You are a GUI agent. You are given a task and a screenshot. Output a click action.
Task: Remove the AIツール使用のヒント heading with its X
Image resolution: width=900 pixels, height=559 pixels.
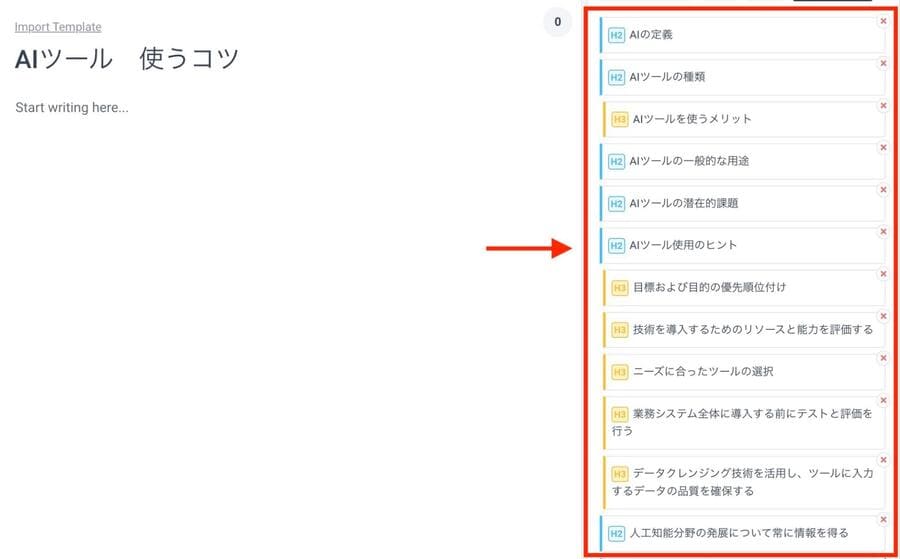tap(883, 232)
